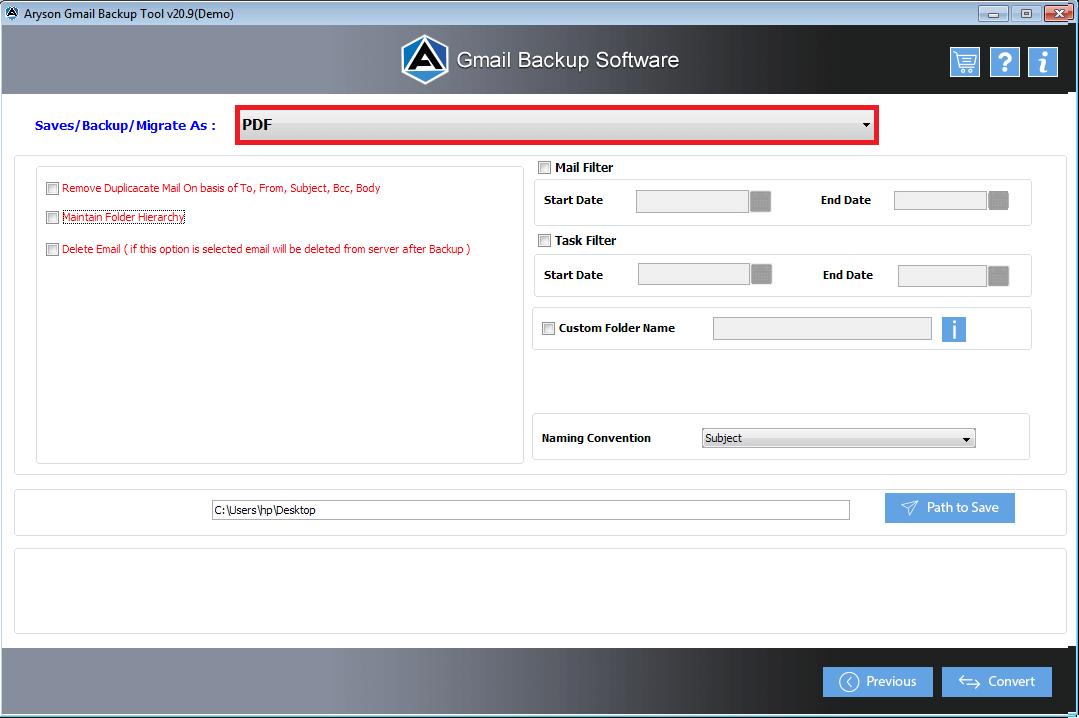
Task: Click the Naming Convention label
Action: pos(596,438)
